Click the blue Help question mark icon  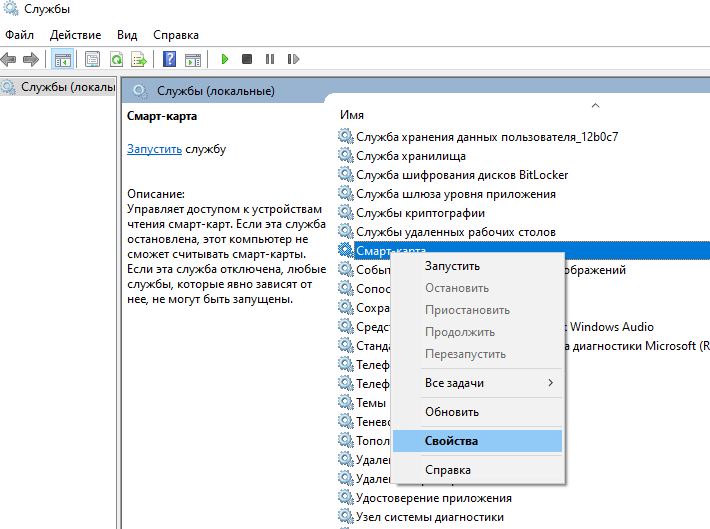pyautogui.click(x=169, y=59)
